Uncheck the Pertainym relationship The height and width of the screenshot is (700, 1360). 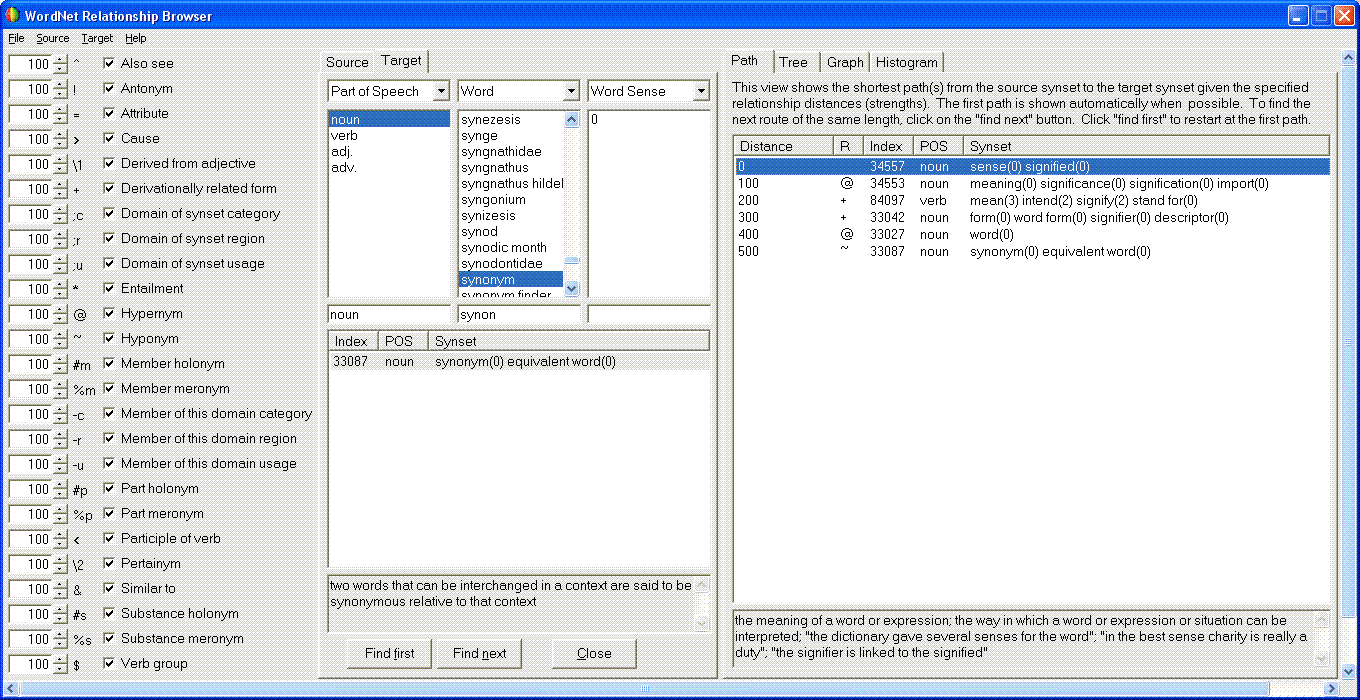[109, 563]
